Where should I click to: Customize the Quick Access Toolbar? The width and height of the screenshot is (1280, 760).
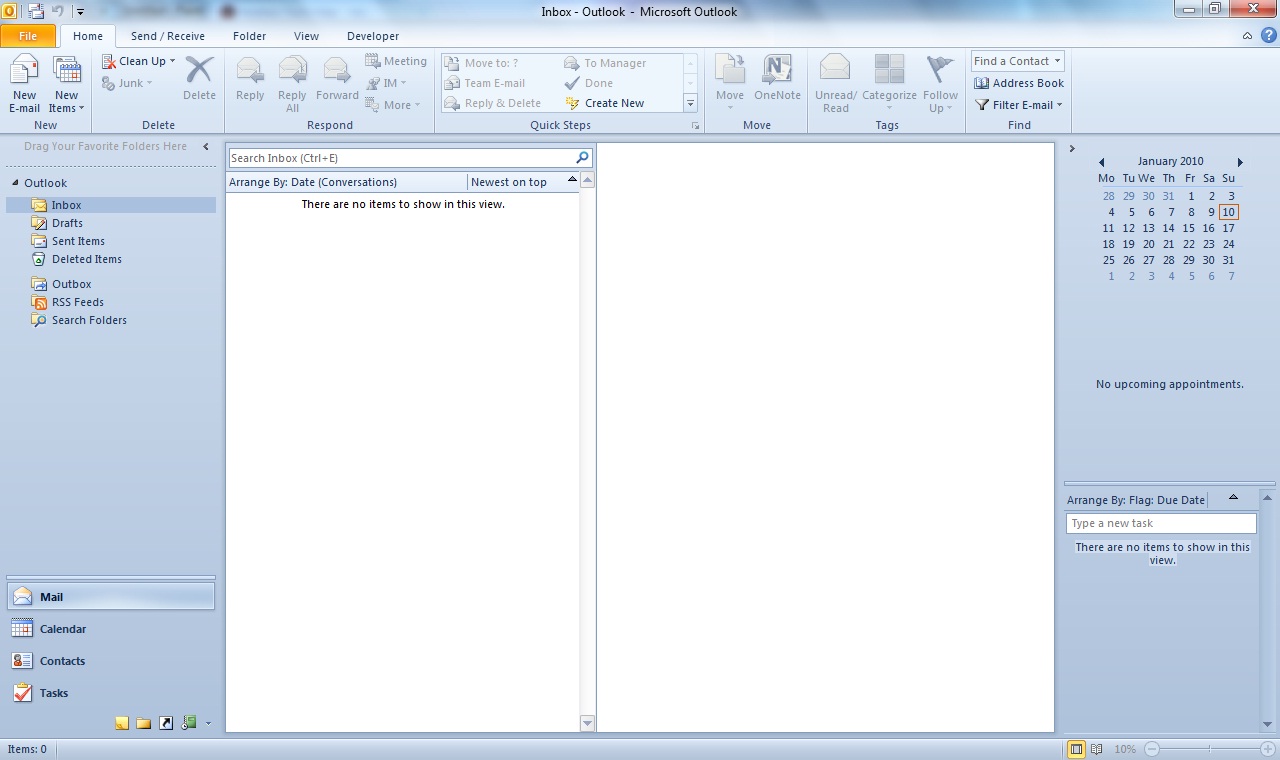(80, 12)
